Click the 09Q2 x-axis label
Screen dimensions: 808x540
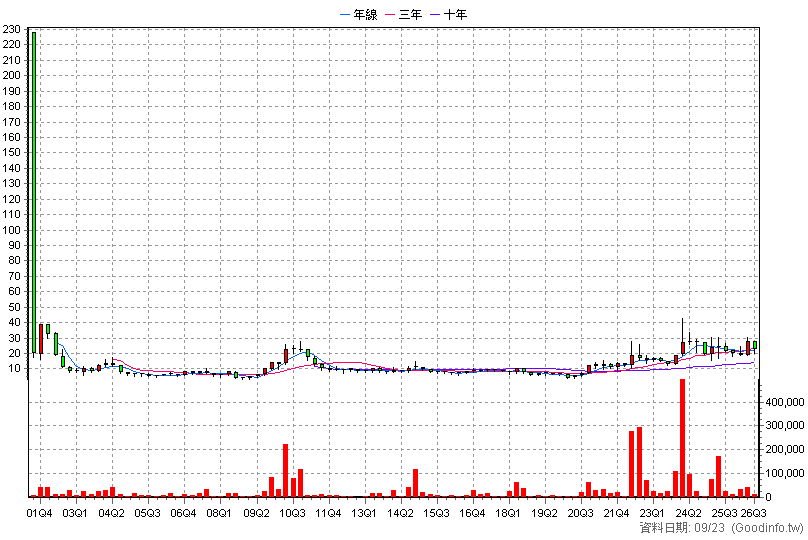[256, 513]
